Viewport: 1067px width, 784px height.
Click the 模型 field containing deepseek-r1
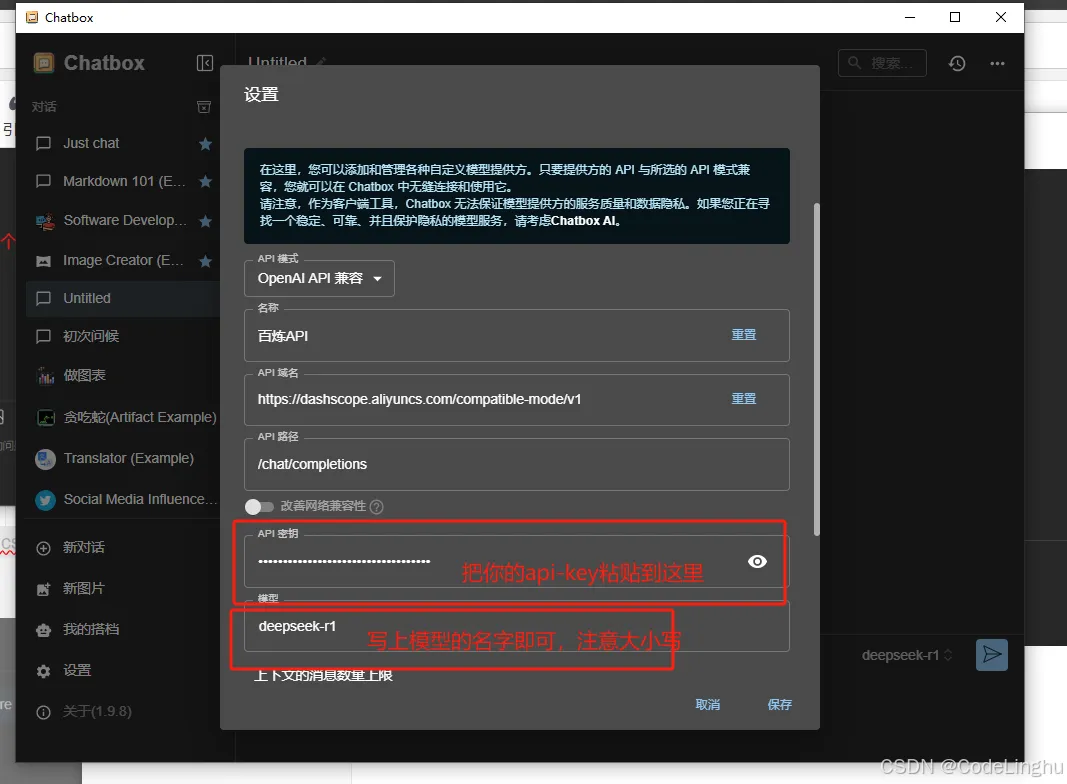(516, 626)
